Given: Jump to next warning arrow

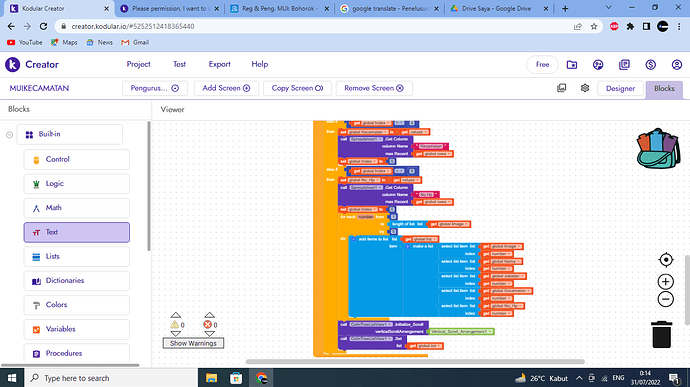Looking at the screenshot, I should click(176, 334).
